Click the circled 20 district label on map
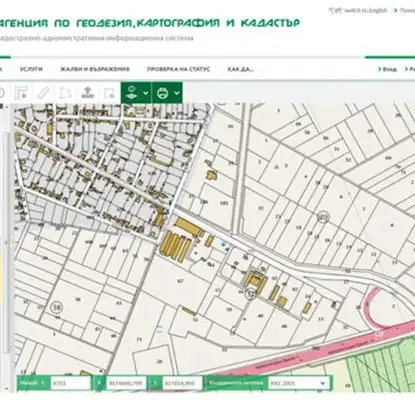 pyautogui.click(x=323, y=217)
